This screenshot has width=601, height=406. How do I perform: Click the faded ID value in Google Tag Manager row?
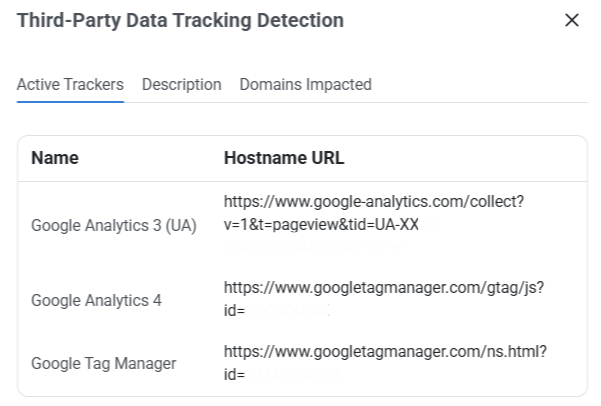click(294, 375)
